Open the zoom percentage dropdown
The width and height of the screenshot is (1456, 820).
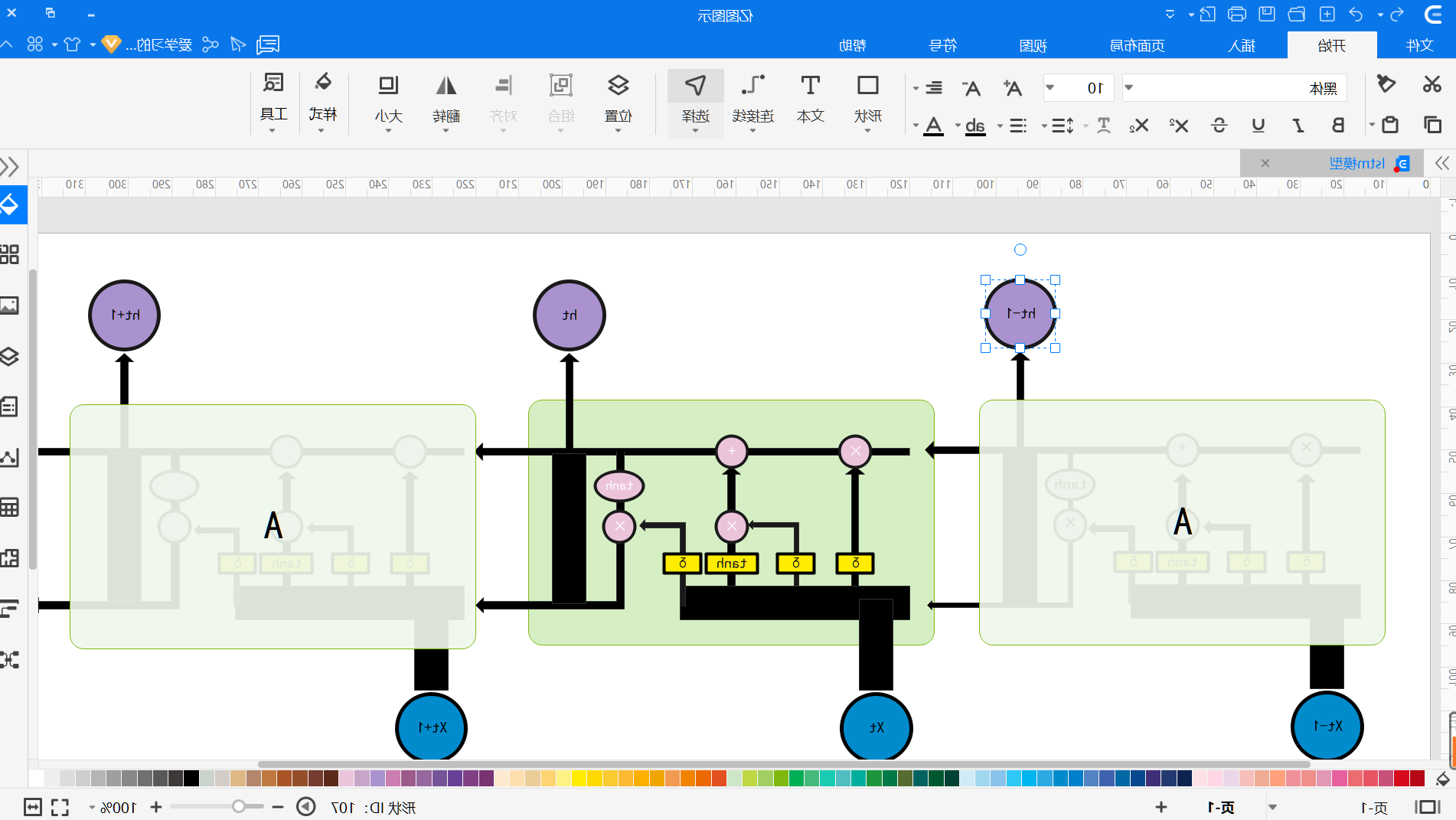click(92, 807)
